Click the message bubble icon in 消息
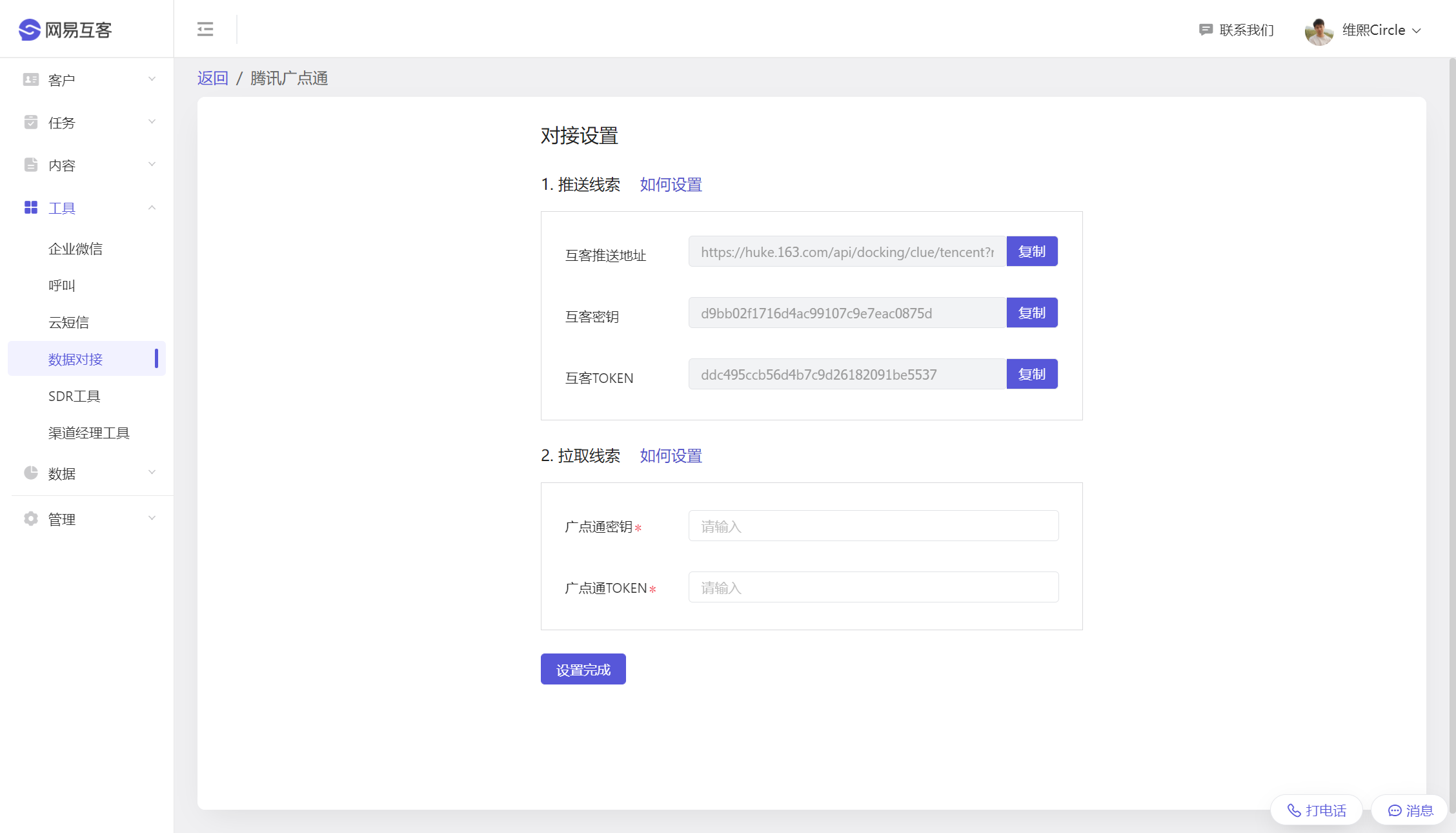1456x833 pixels. point(1394,810)
